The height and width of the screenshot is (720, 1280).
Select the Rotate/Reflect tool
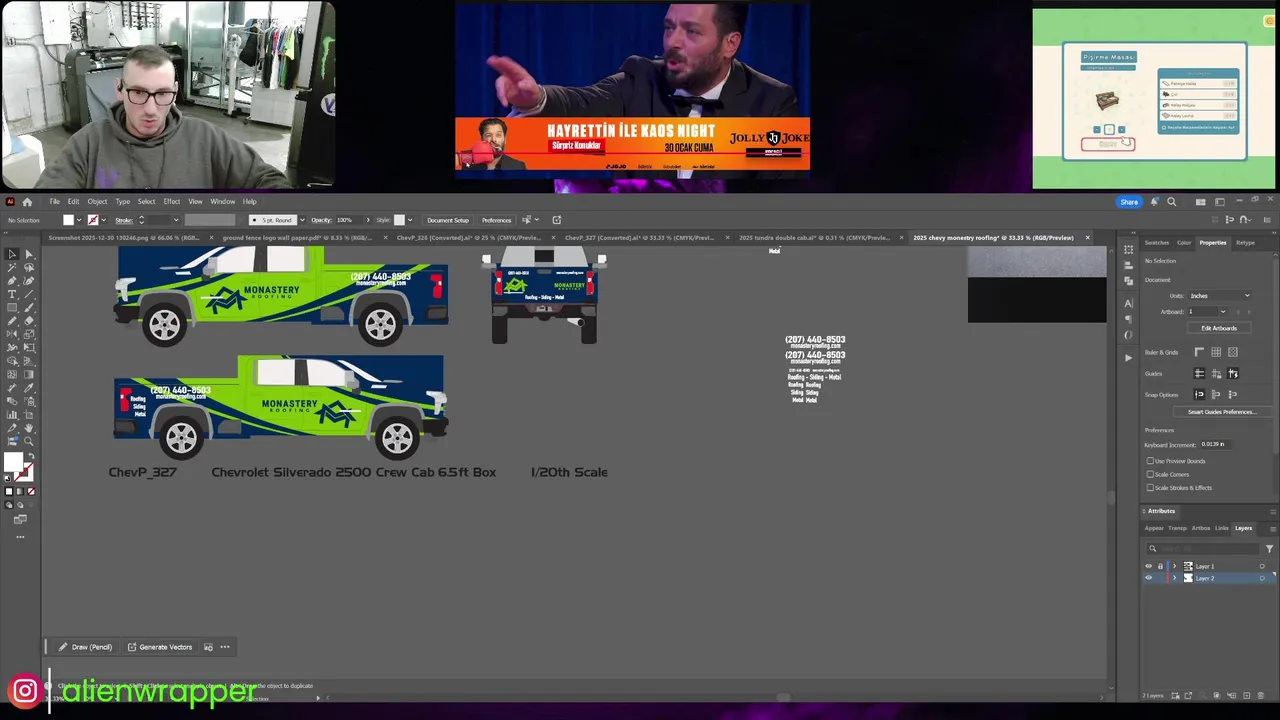[12, 334]
